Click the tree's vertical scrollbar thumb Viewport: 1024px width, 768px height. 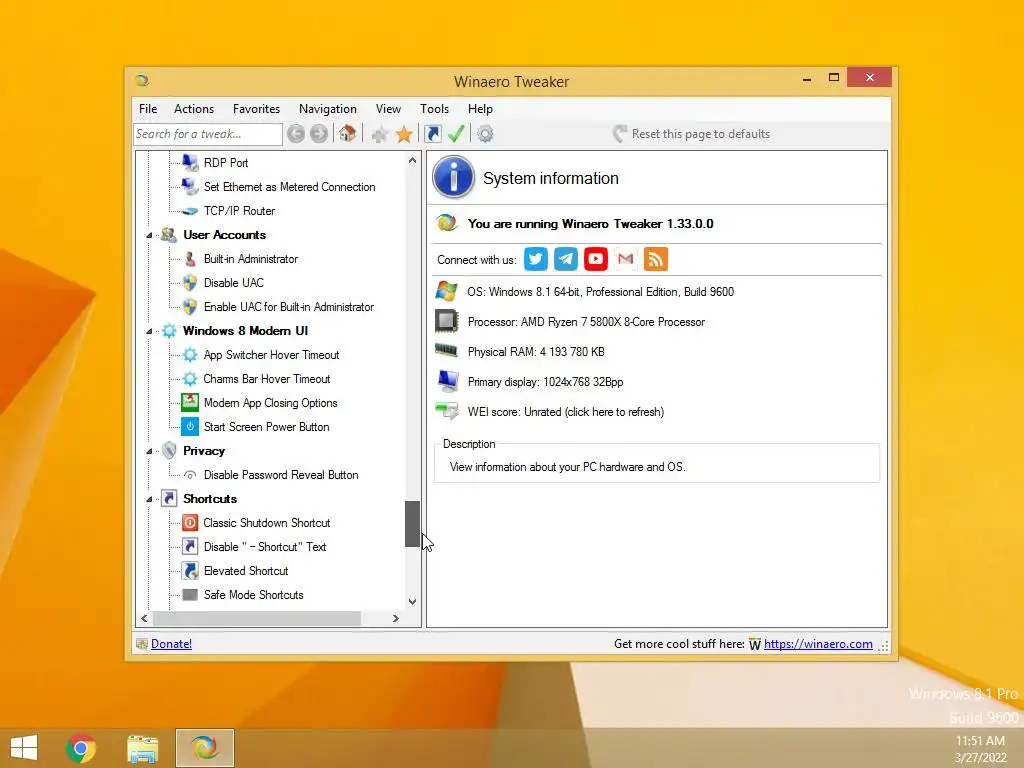(x=412, y=524)
